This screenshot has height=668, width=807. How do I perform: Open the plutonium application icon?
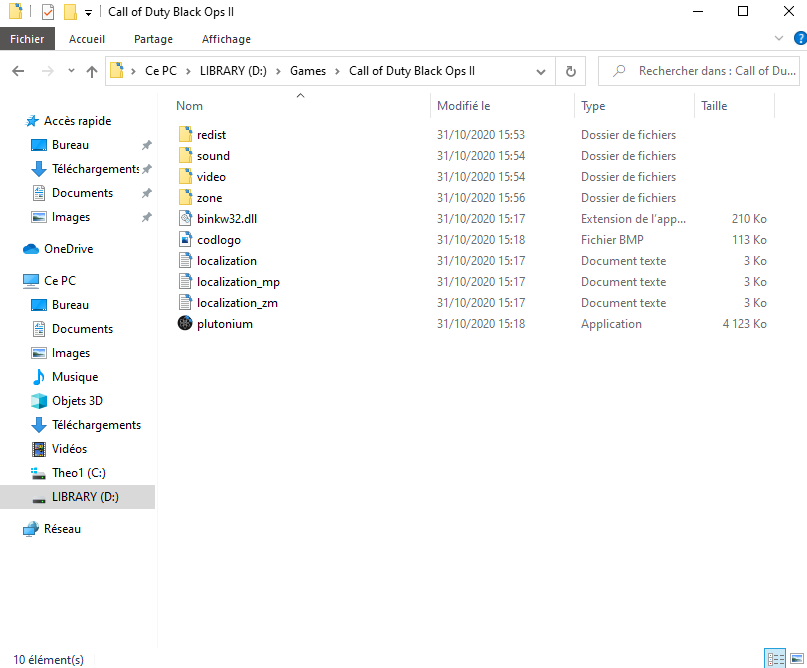(185, 323)
